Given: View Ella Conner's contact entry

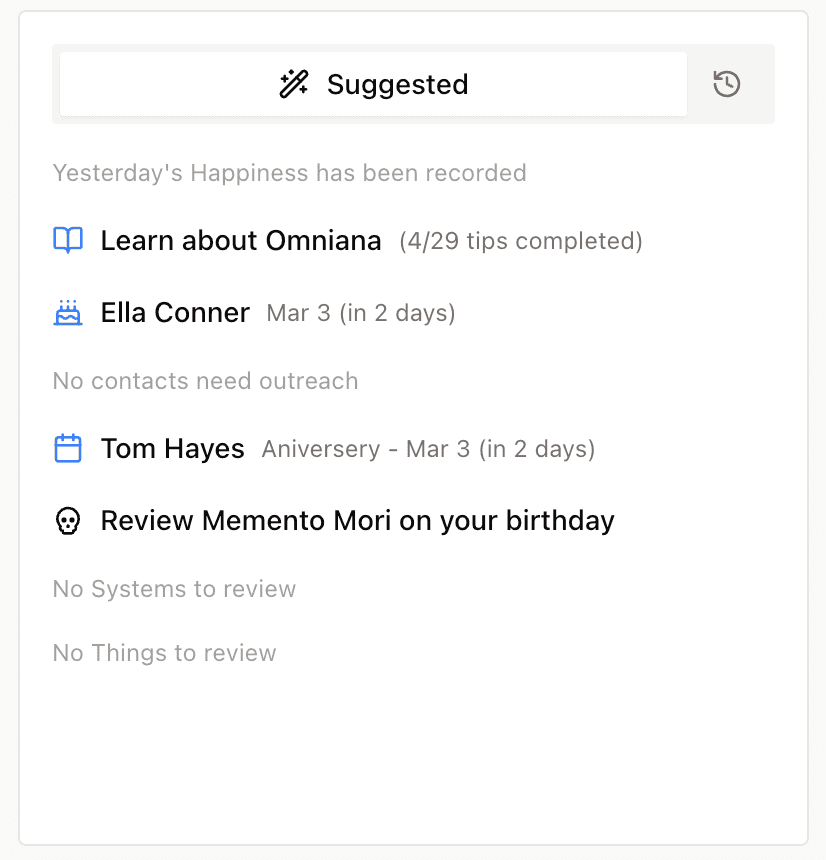Looking at the screenshot, I should coord(175,312).
